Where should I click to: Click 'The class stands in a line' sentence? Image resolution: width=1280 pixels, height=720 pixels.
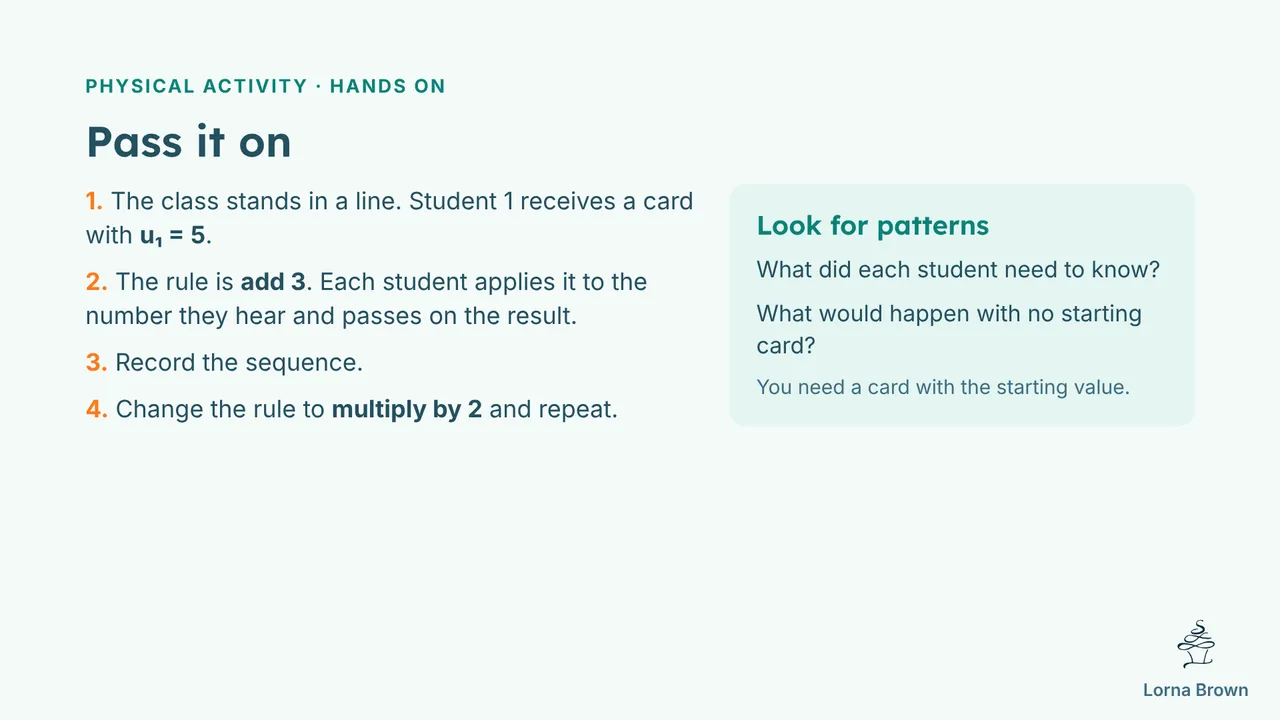point(257,201)
